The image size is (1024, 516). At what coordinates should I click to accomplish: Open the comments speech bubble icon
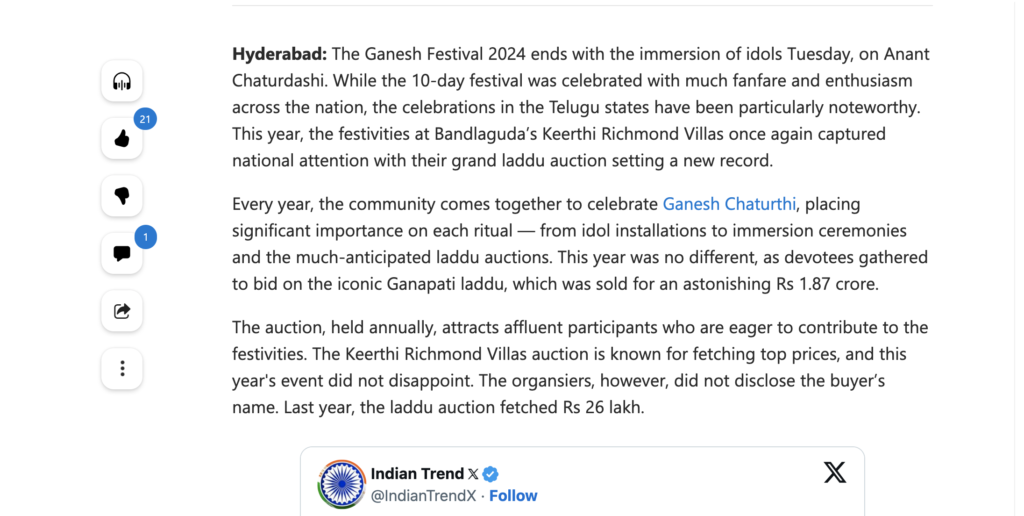[122, 254]
